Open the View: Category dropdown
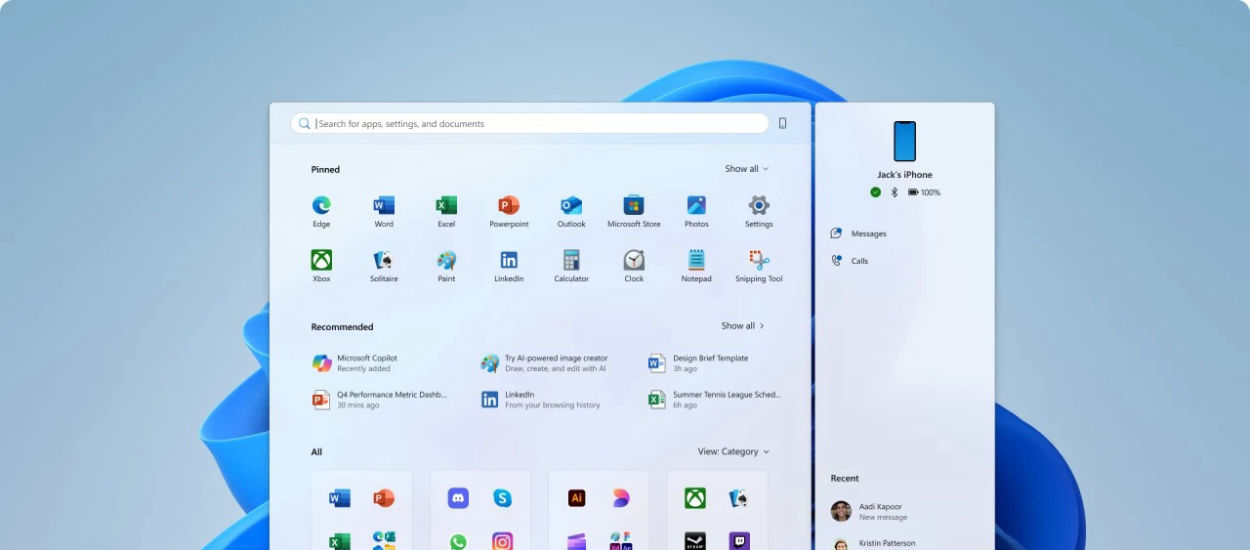Screen dimensions: 1250x550 point(733,452)
